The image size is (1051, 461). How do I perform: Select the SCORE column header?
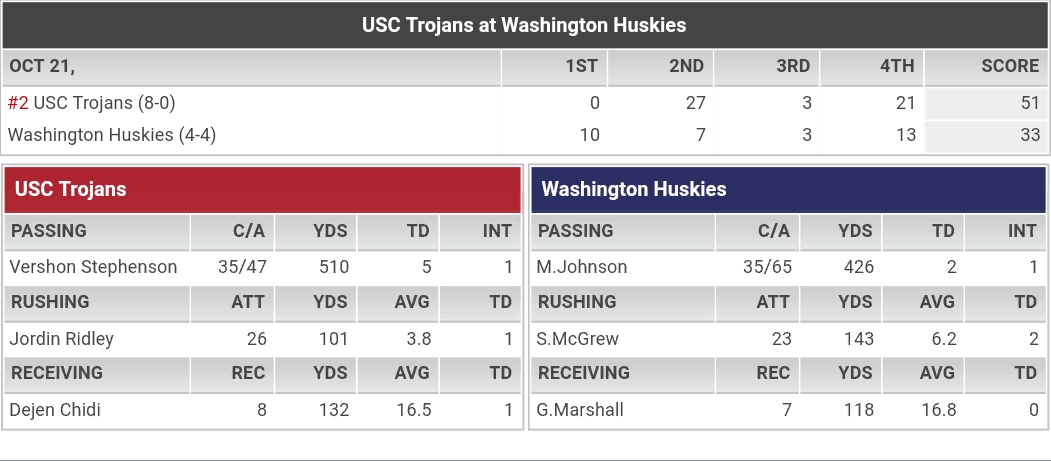click(1010, 66)
